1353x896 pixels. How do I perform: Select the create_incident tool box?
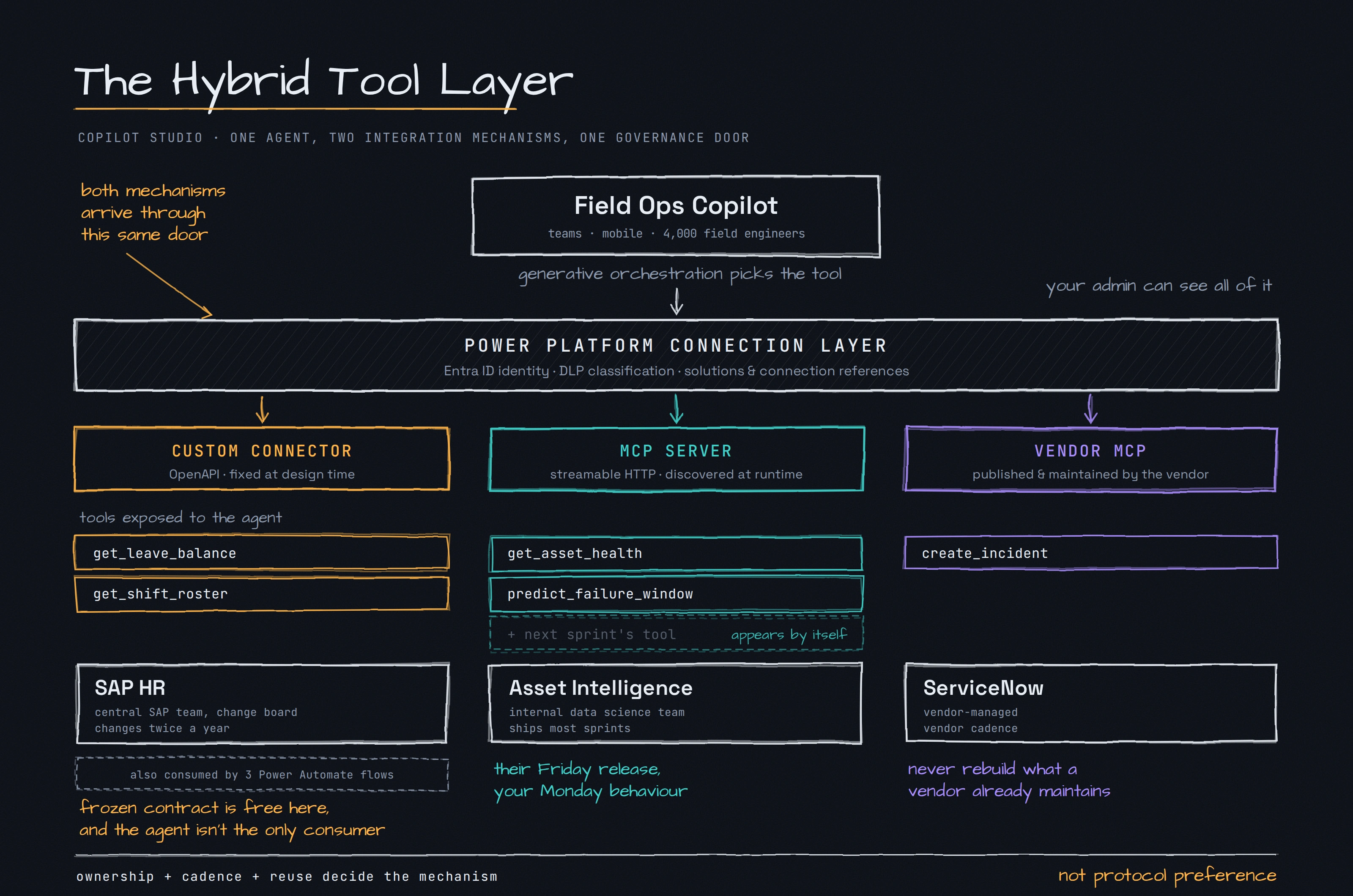(1090, 552)
